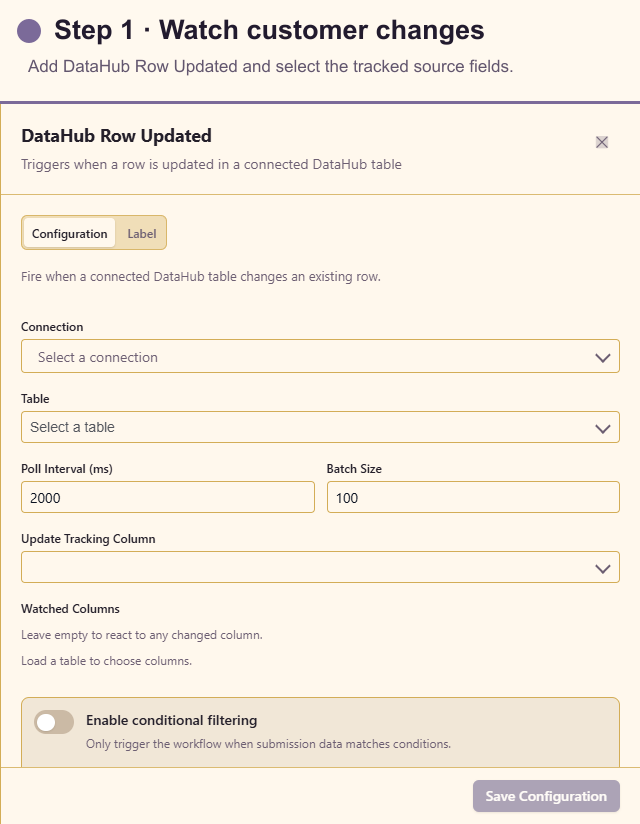Open the Select a connection dropdown
The image size is (640, 824).
click(320, 357)
